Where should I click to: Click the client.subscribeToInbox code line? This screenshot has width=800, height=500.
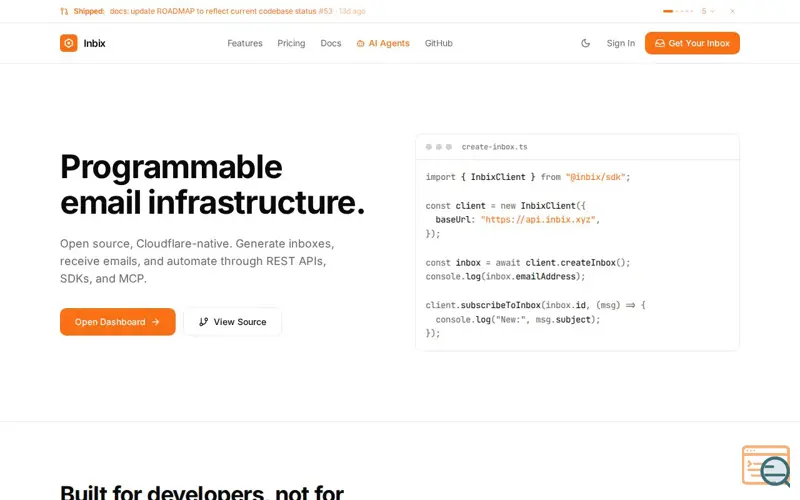(x=535, y=305)
